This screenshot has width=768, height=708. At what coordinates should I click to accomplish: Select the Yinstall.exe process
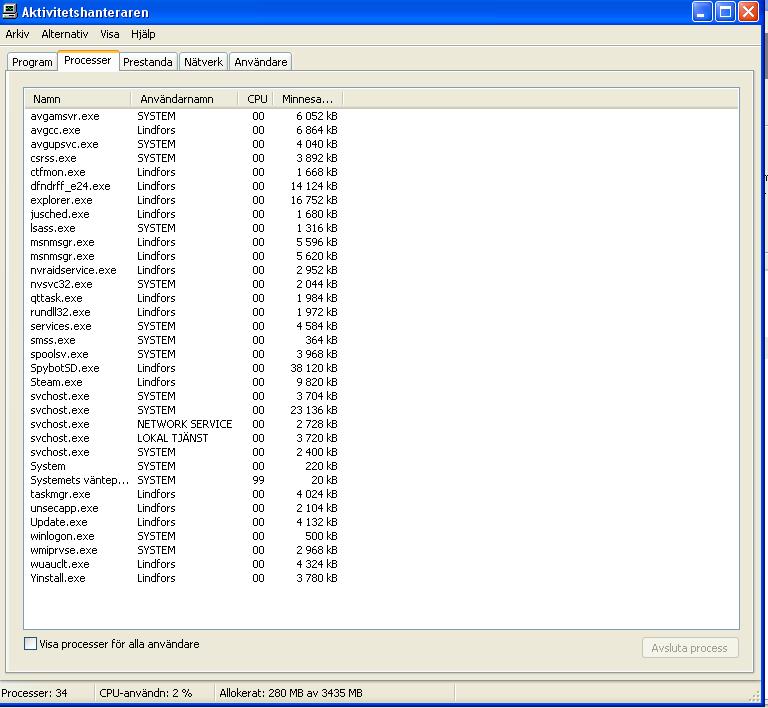184,578
